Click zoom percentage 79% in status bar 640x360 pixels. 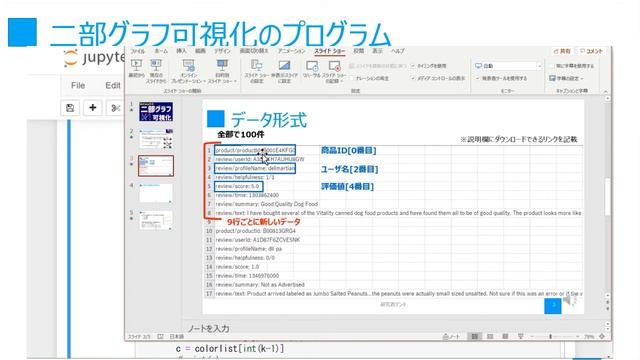(x=589, y=337)
